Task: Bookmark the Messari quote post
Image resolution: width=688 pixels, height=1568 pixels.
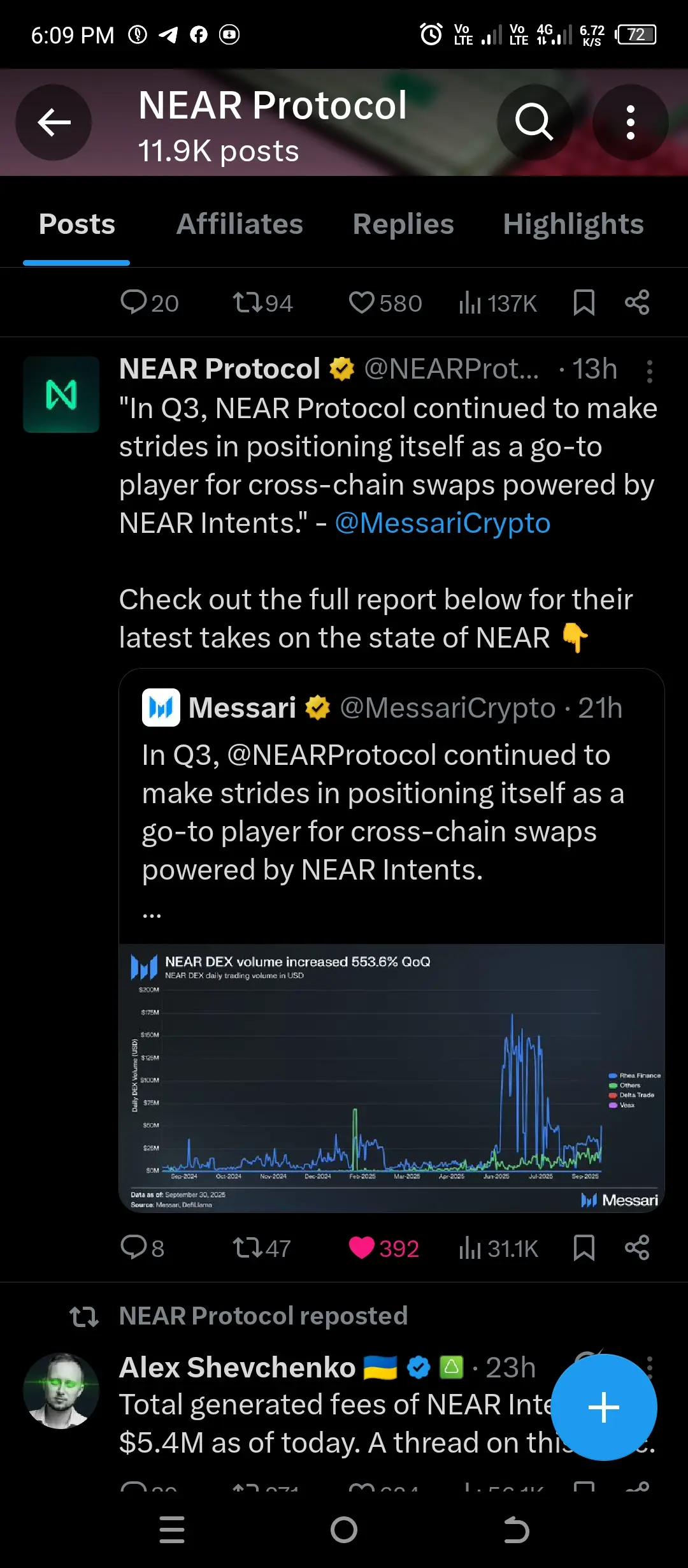Action: click(x=584, y=1247)
